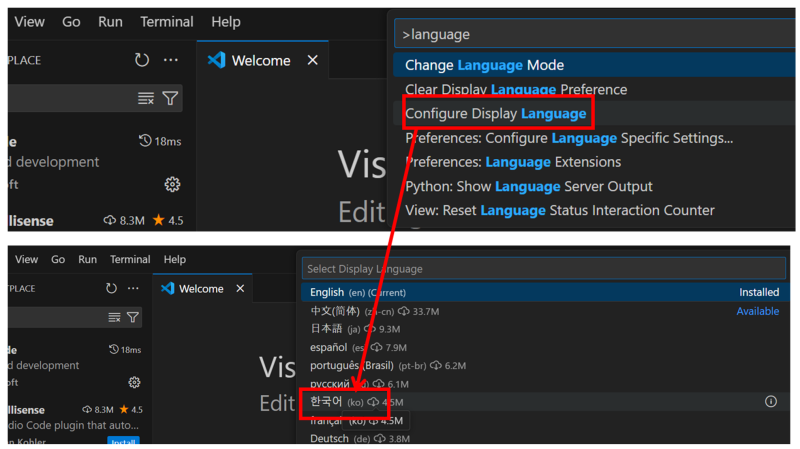Choose View: Reset Language Status Interaction Counter

tap(594, 210)
